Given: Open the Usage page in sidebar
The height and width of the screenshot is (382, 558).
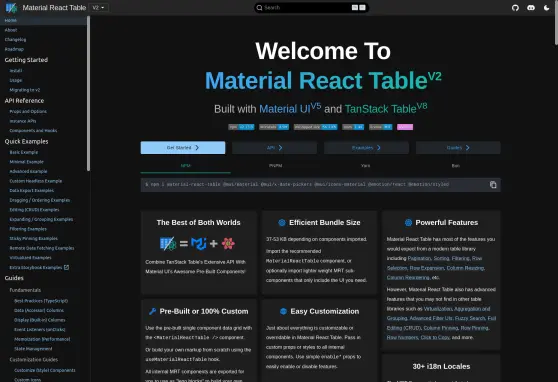Looking at the screenshot, I should point(16,80).
